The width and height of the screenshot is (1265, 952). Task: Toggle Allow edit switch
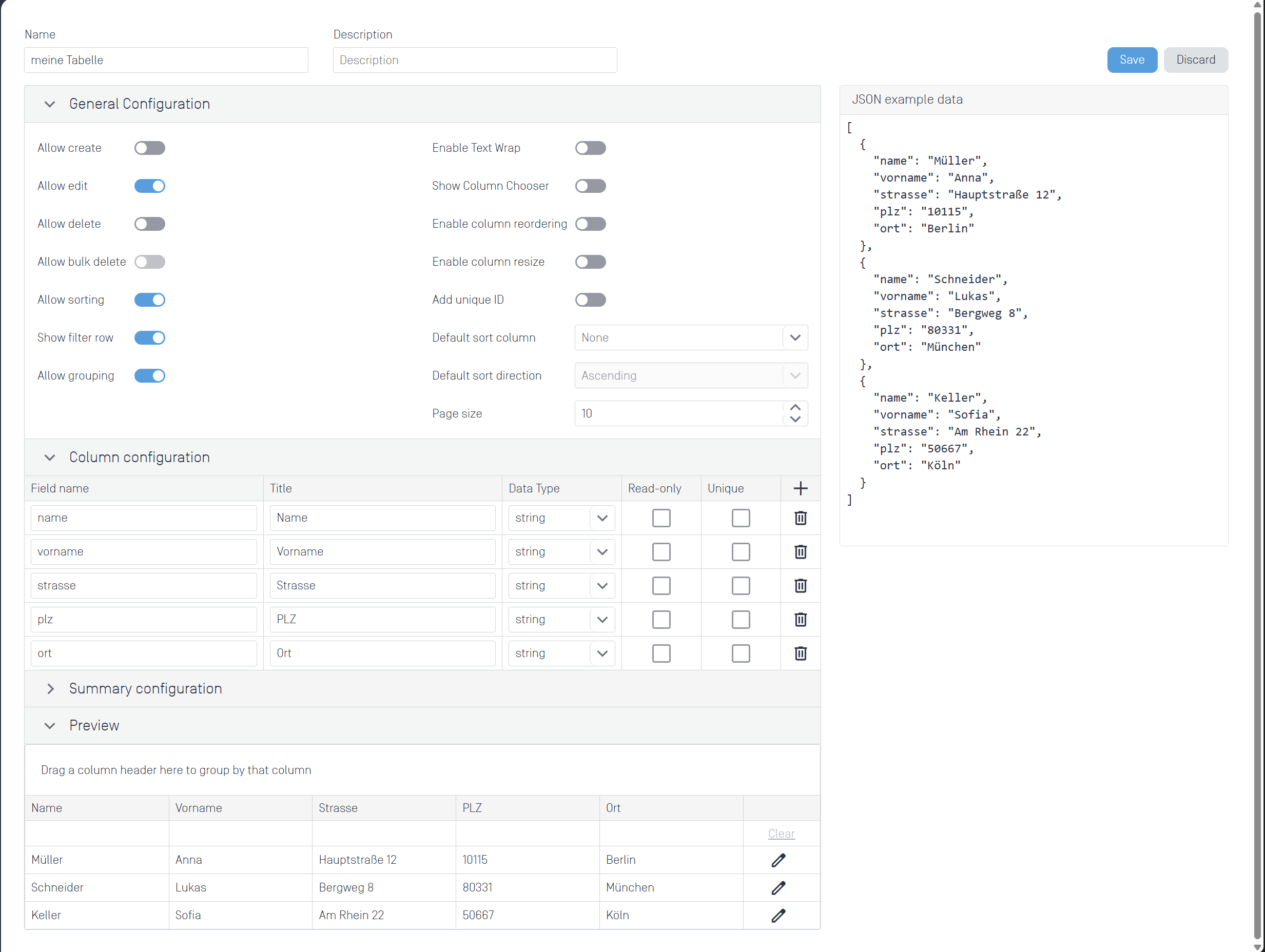[x=150, y=186]
